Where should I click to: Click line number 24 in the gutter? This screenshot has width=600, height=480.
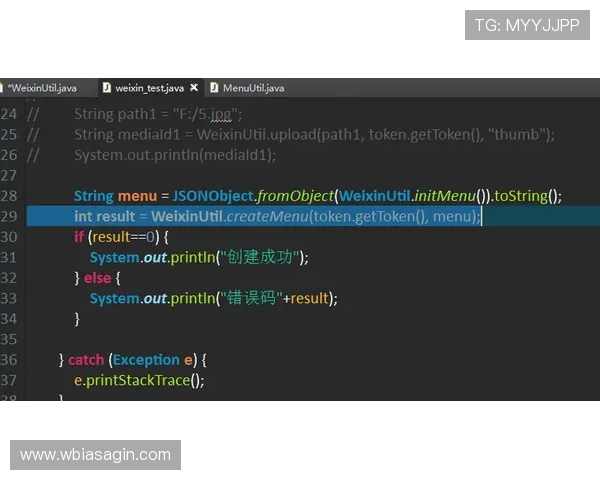pos(9,113)
